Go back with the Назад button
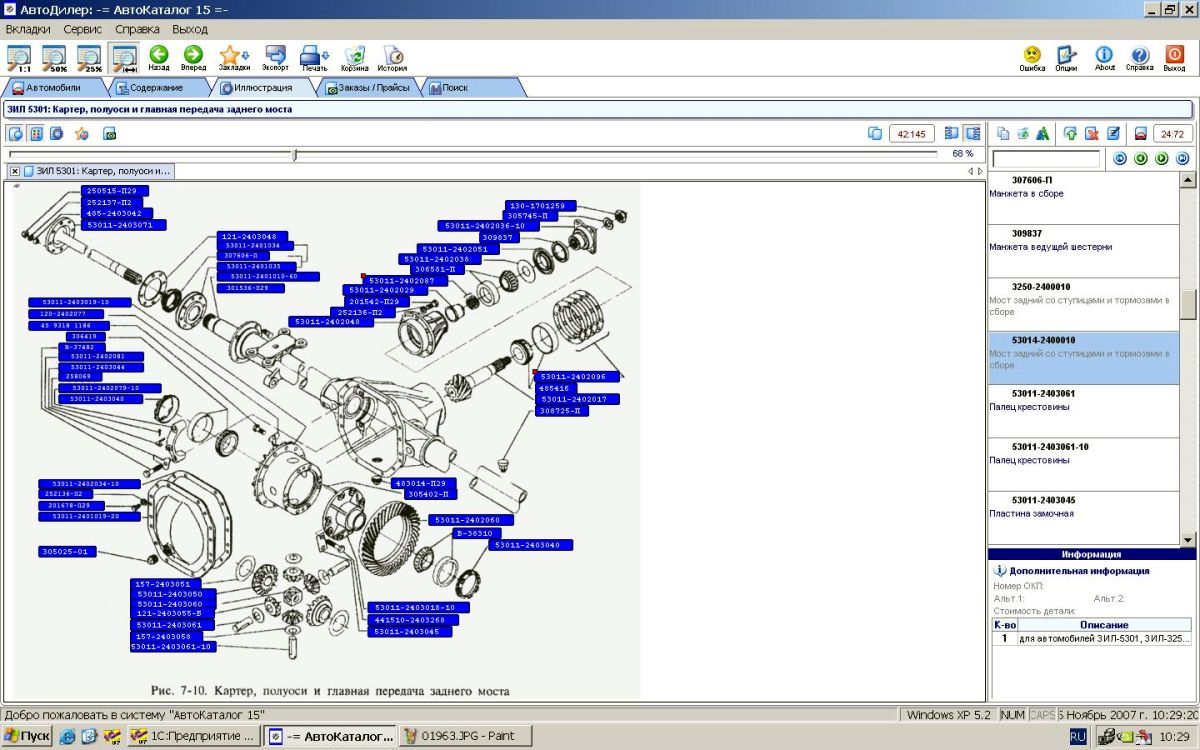This screenshot has width=1200, height=750. click(159, 58)
